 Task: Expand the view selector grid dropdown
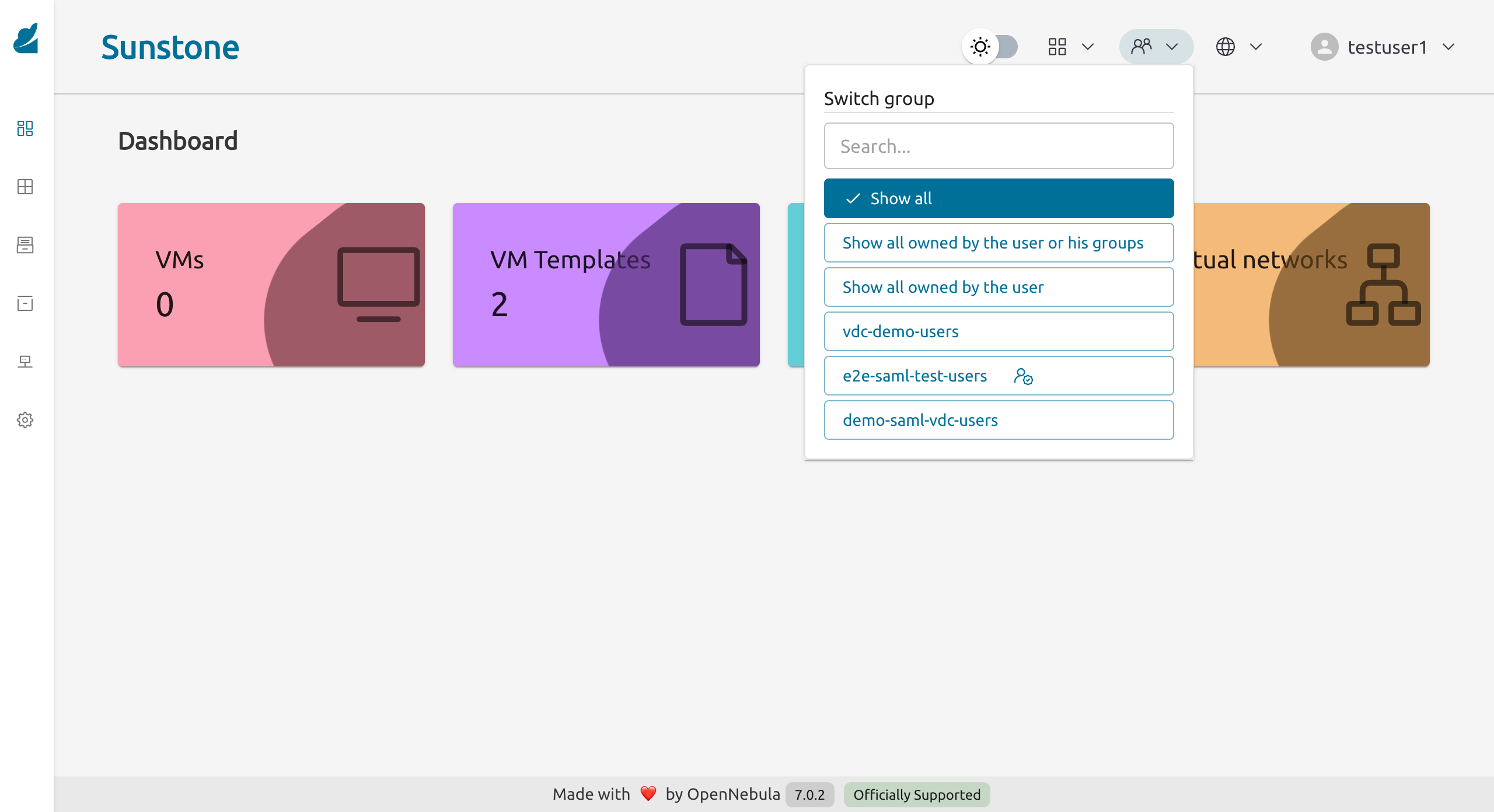(x=1070, y=47)
